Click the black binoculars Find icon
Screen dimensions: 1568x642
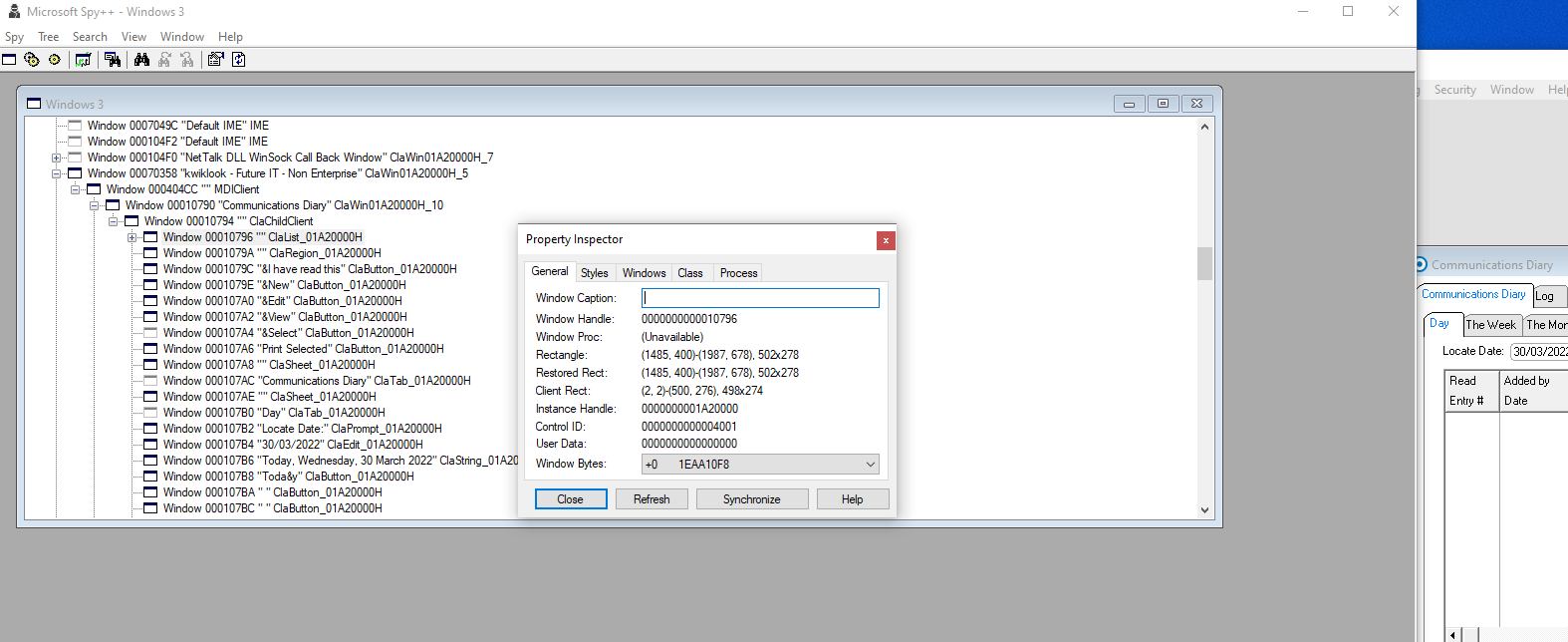[142, 60]
